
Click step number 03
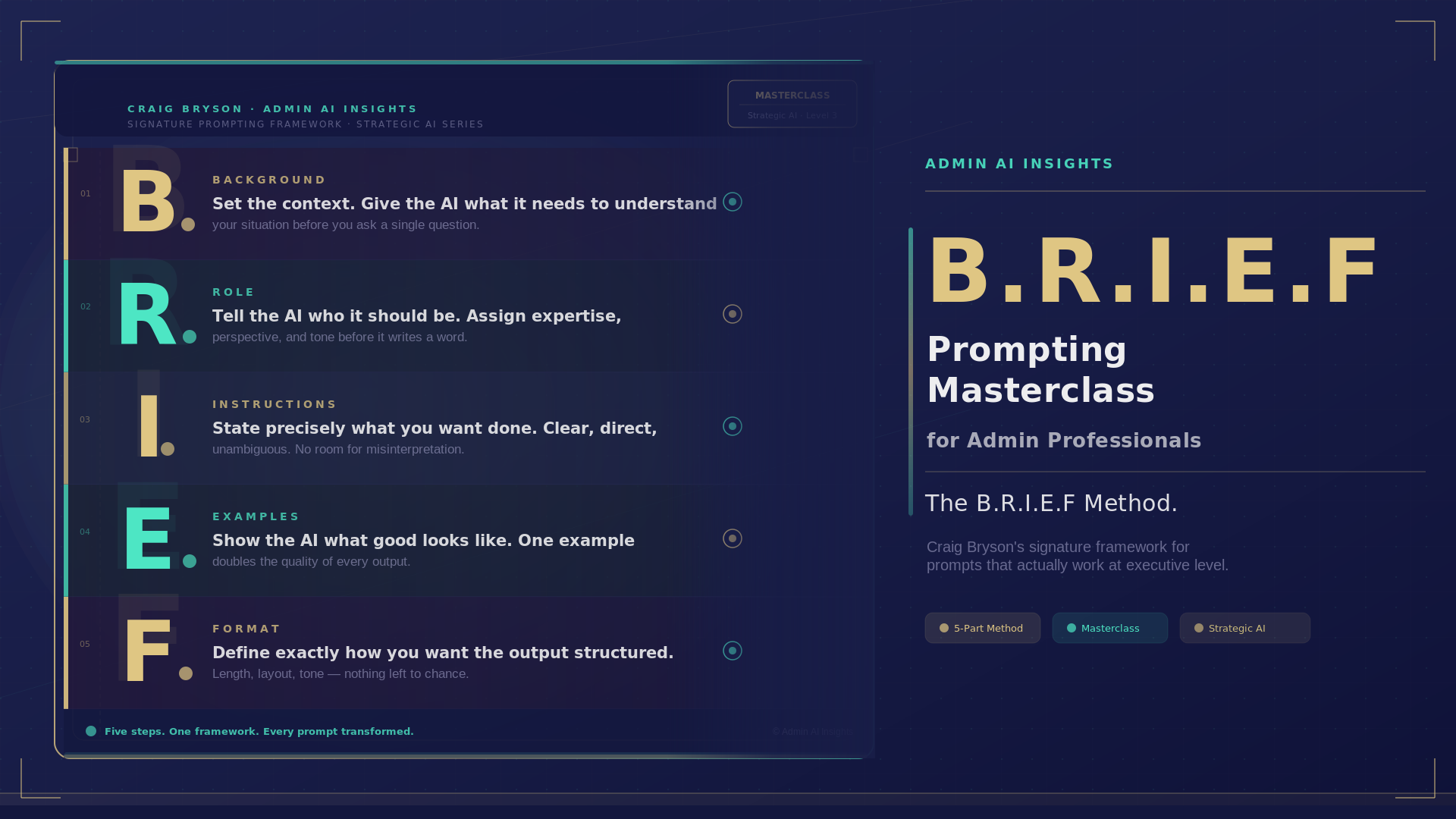pos(85,420)
